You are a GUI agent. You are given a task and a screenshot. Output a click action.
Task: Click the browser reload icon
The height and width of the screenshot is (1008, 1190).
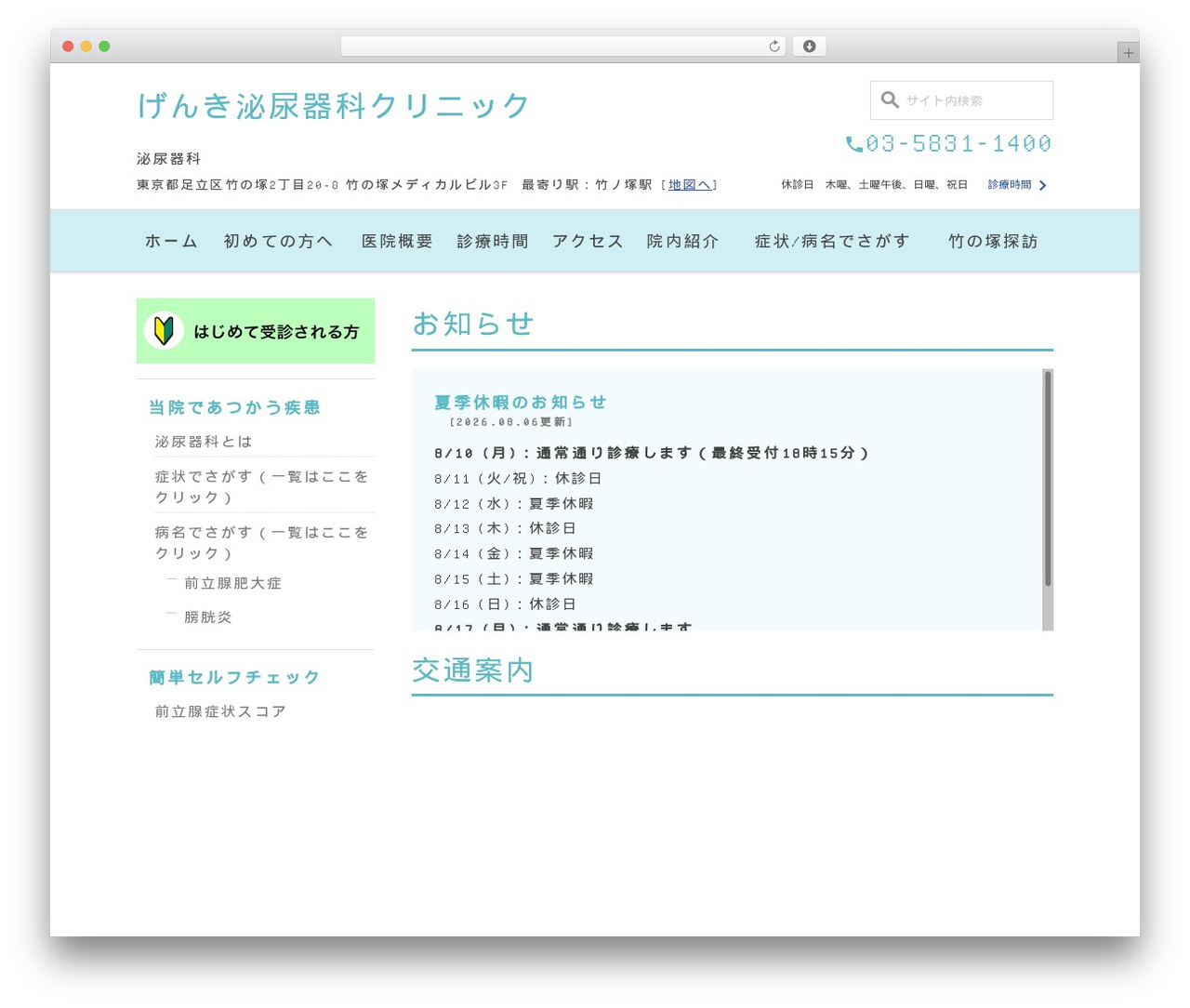(x=773, y=46)
